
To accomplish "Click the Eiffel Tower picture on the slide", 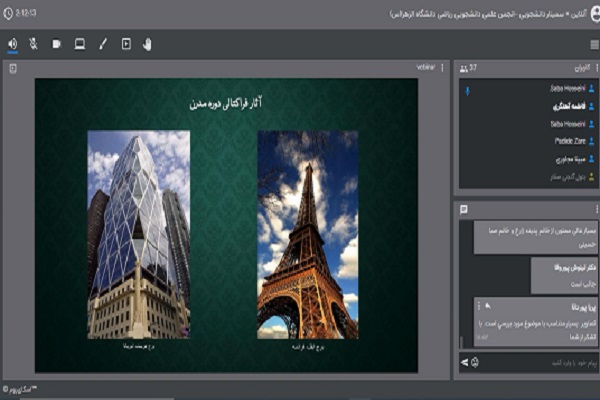I will [308, 235].
